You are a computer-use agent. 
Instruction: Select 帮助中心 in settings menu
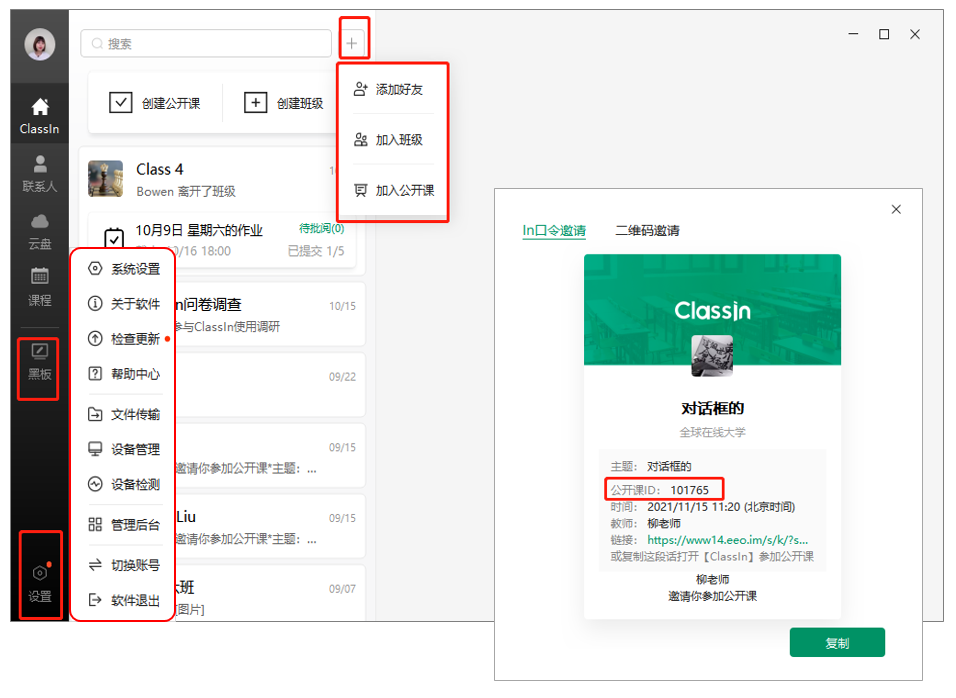click(x=124, y=374)
